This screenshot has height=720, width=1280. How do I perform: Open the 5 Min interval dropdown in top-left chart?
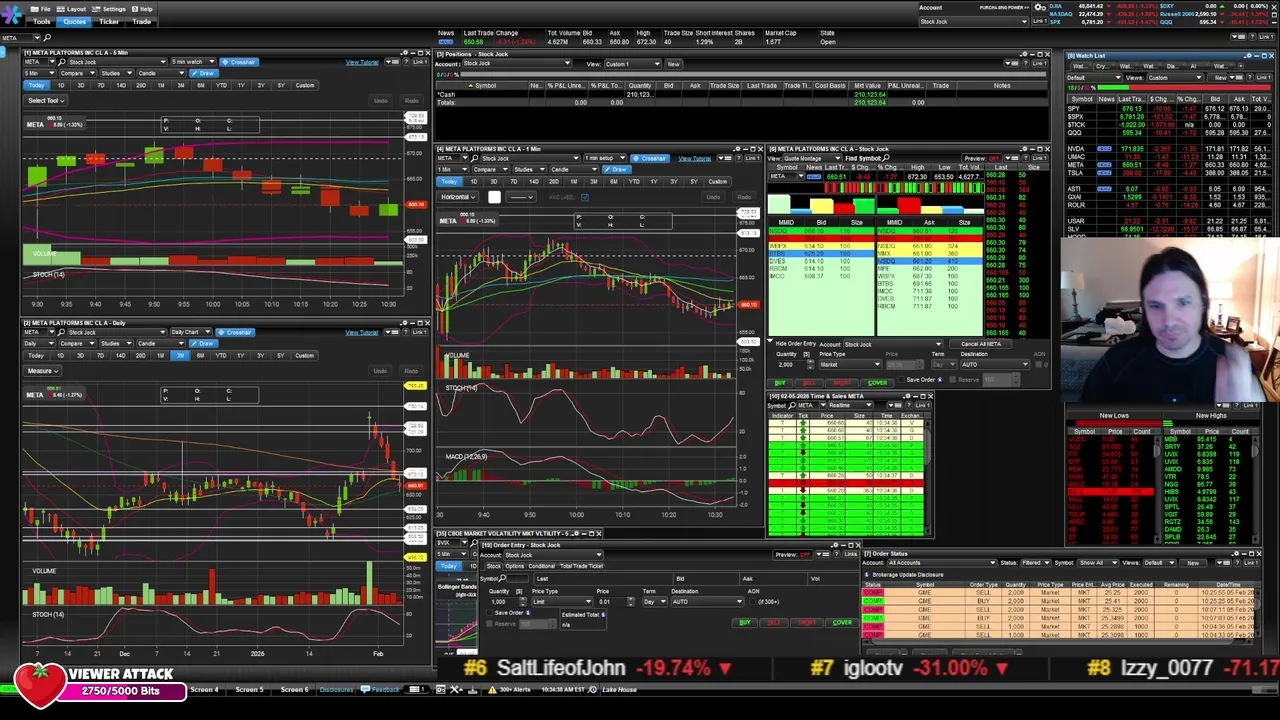[x=39, y=73]
